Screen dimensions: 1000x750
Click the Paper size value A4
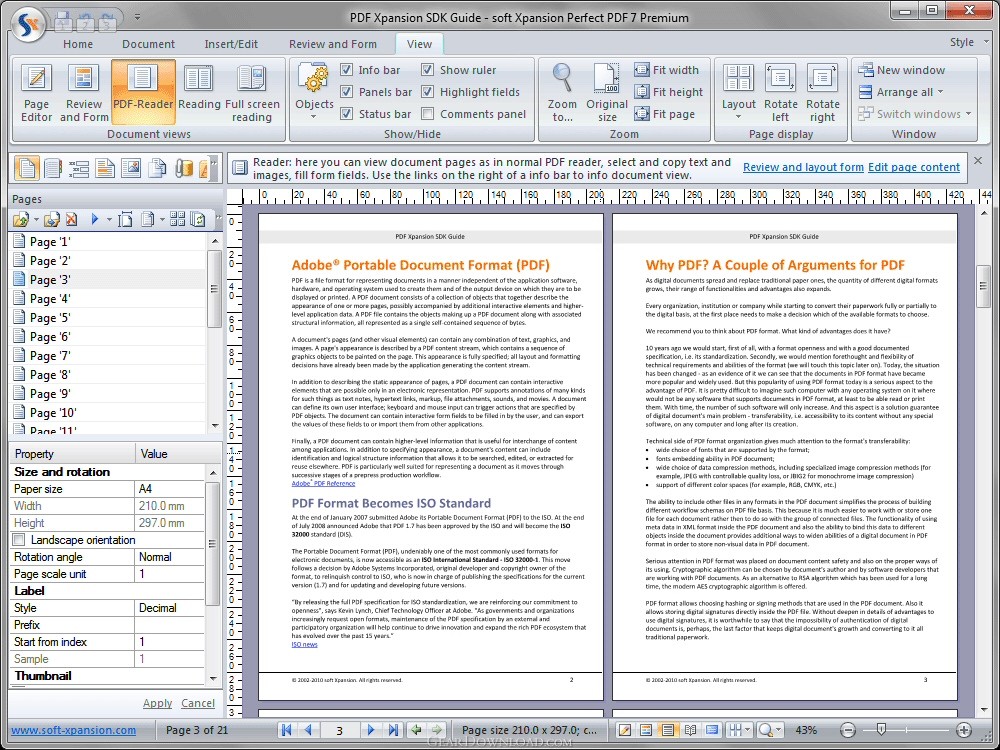click(170, 489)
